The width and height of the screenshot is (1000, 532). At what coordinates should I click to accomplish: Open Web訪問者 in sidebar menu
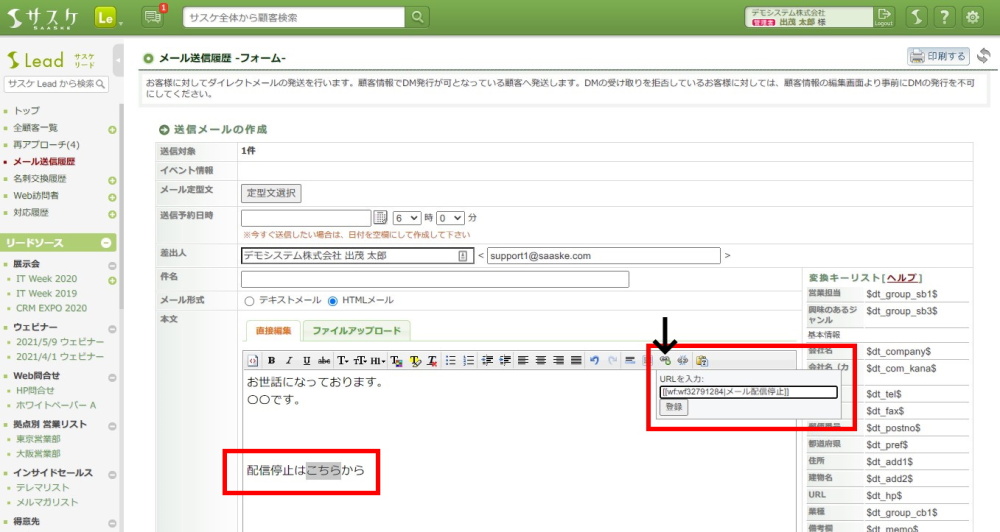(36, 195)
